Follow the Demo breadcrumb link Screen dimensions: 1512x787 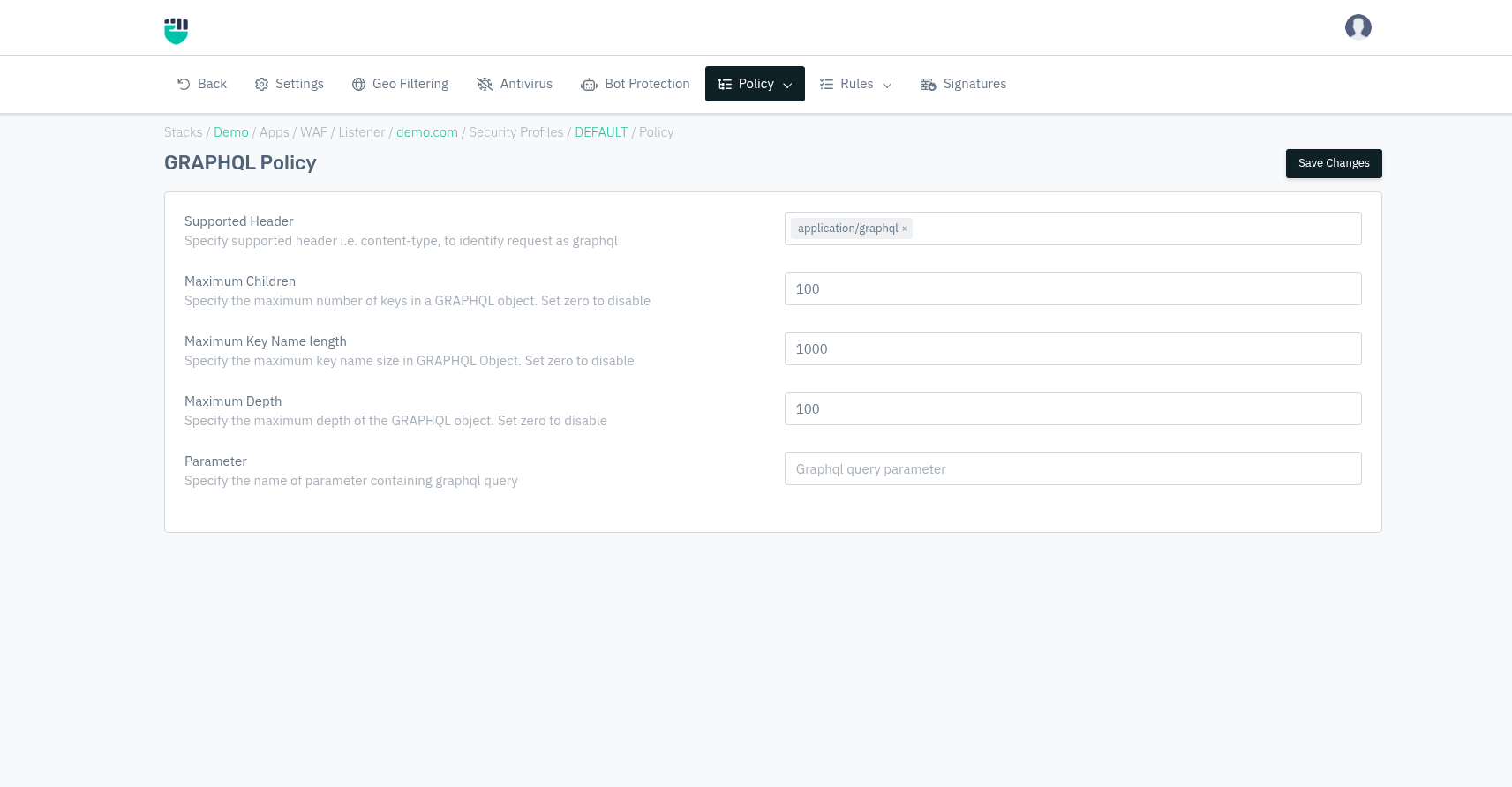231,132
